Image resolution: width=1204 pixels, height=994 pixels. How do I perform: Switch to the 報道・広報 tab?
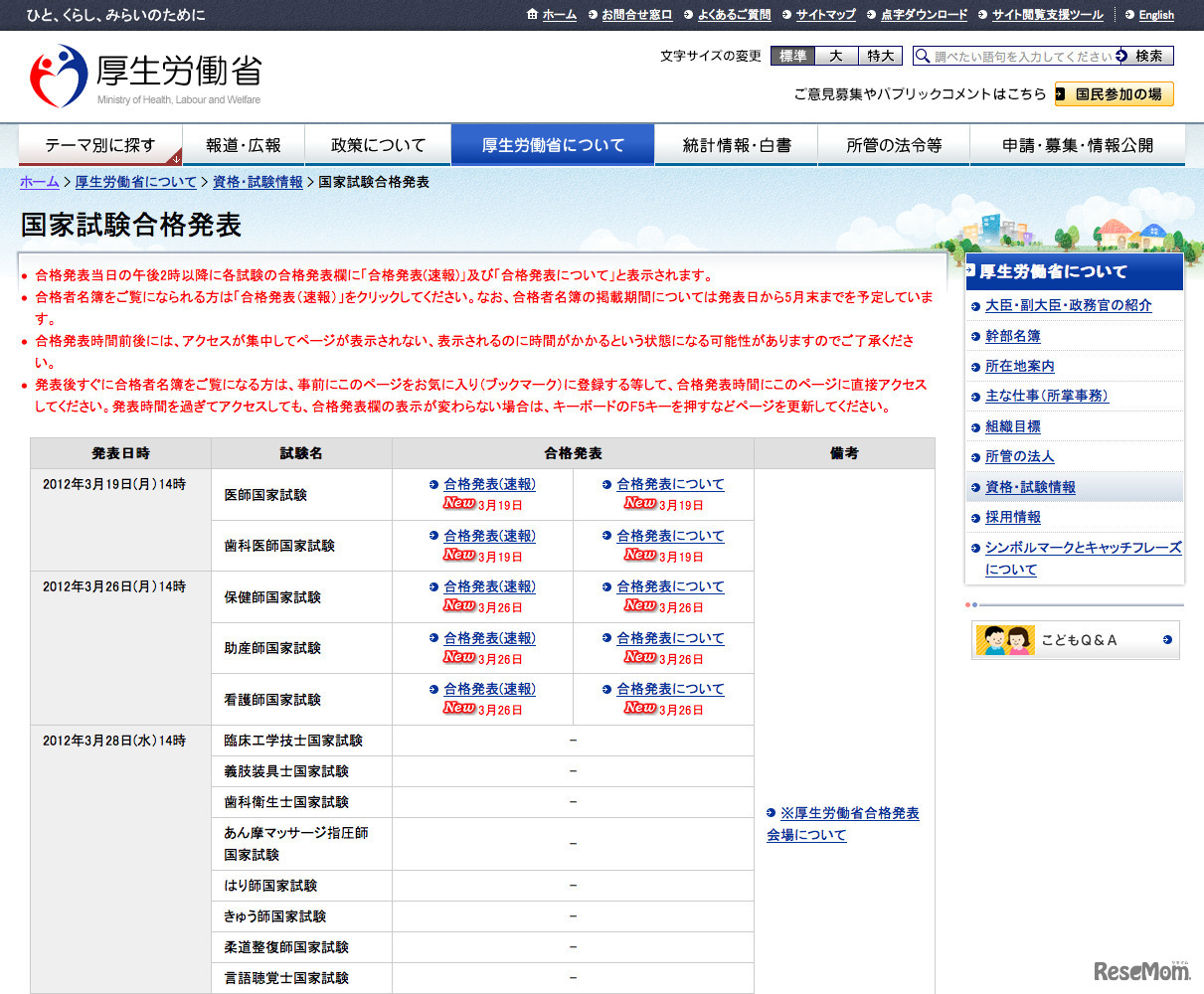click(244, 143)
